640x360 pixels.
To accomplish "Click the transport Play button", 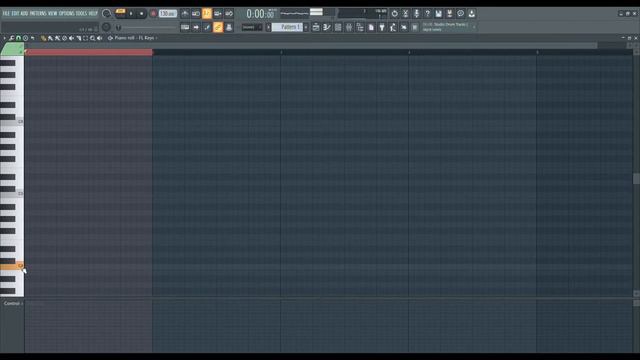I will 131,13.
